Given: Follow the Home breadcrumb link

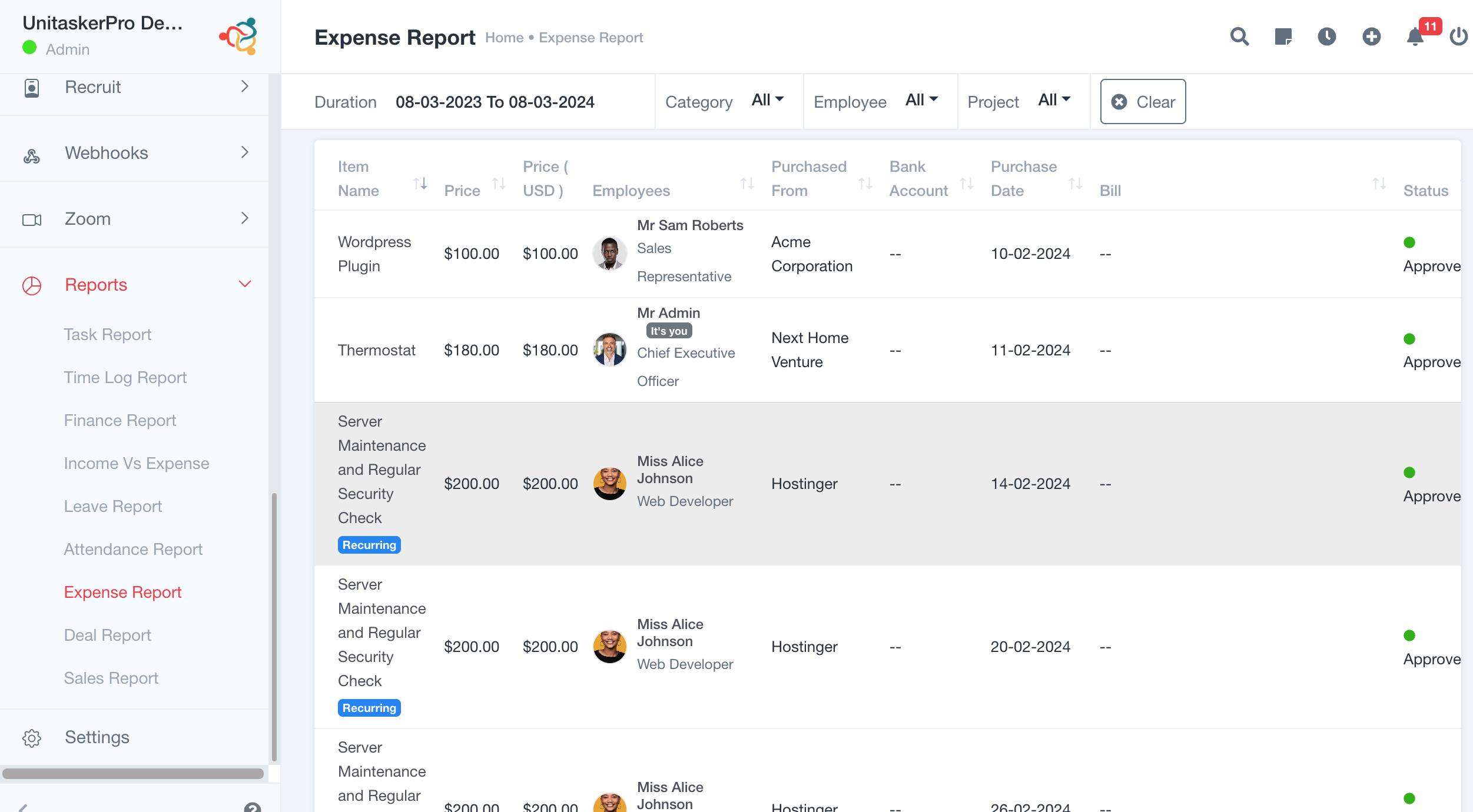Looking at the screenshot, I should (505, 38).
